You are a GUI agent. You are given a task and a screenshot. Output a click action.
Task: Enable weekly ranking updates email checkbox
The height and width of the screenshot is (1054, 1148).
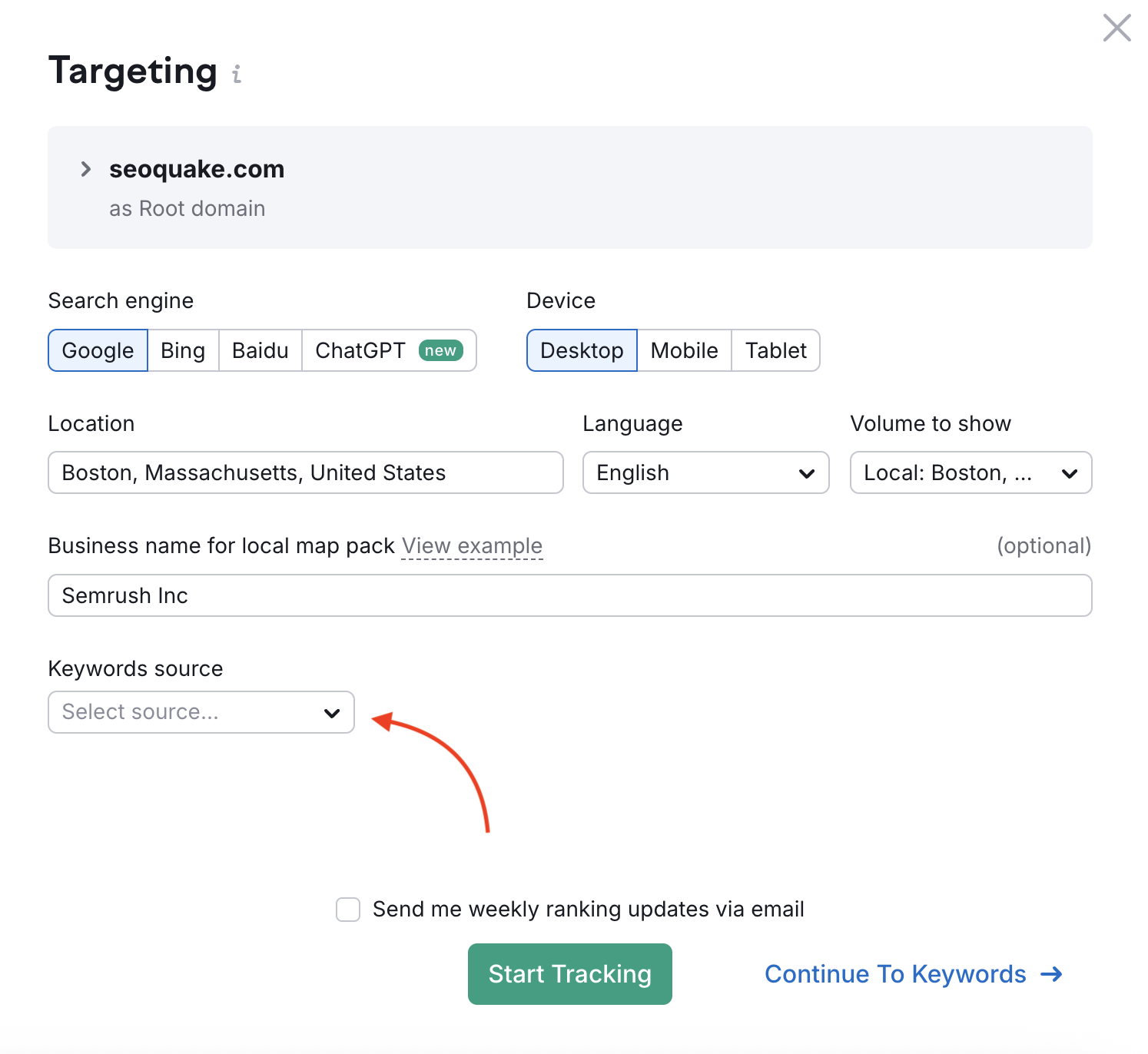[348, 910]
